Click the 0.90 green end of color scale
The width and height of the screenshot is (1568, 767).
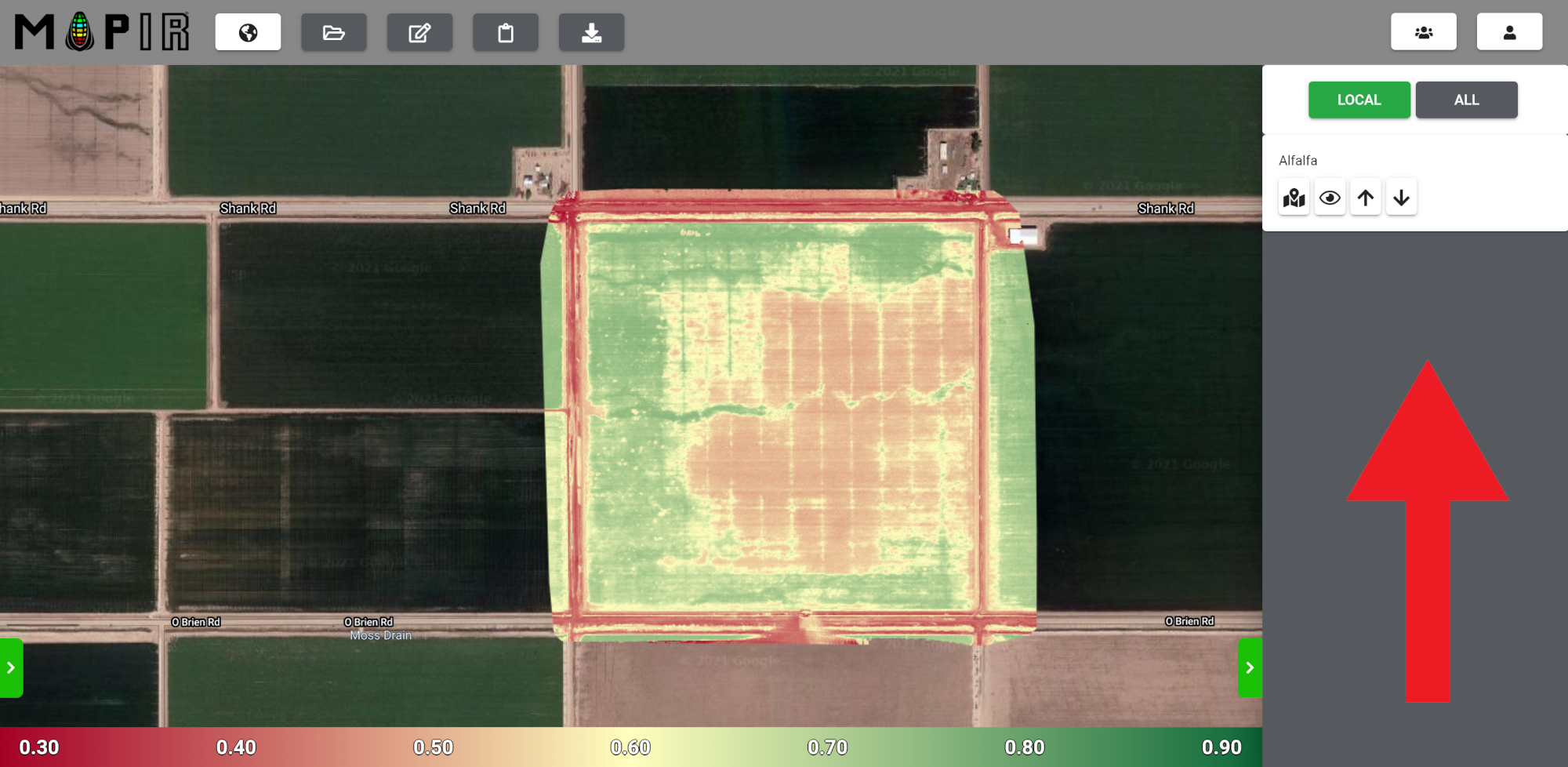point(1221,747)
